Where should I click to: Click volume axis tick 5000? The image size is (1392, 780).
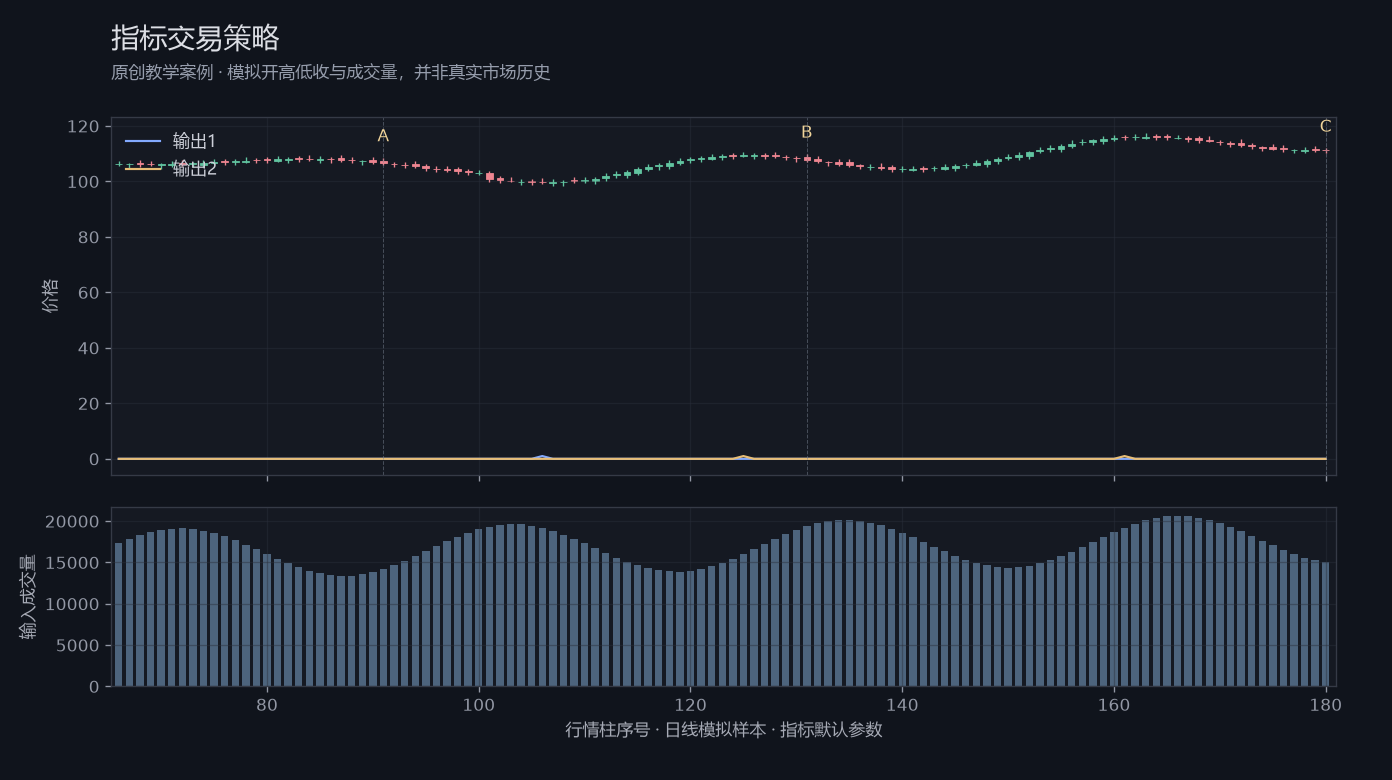point(79,646)
